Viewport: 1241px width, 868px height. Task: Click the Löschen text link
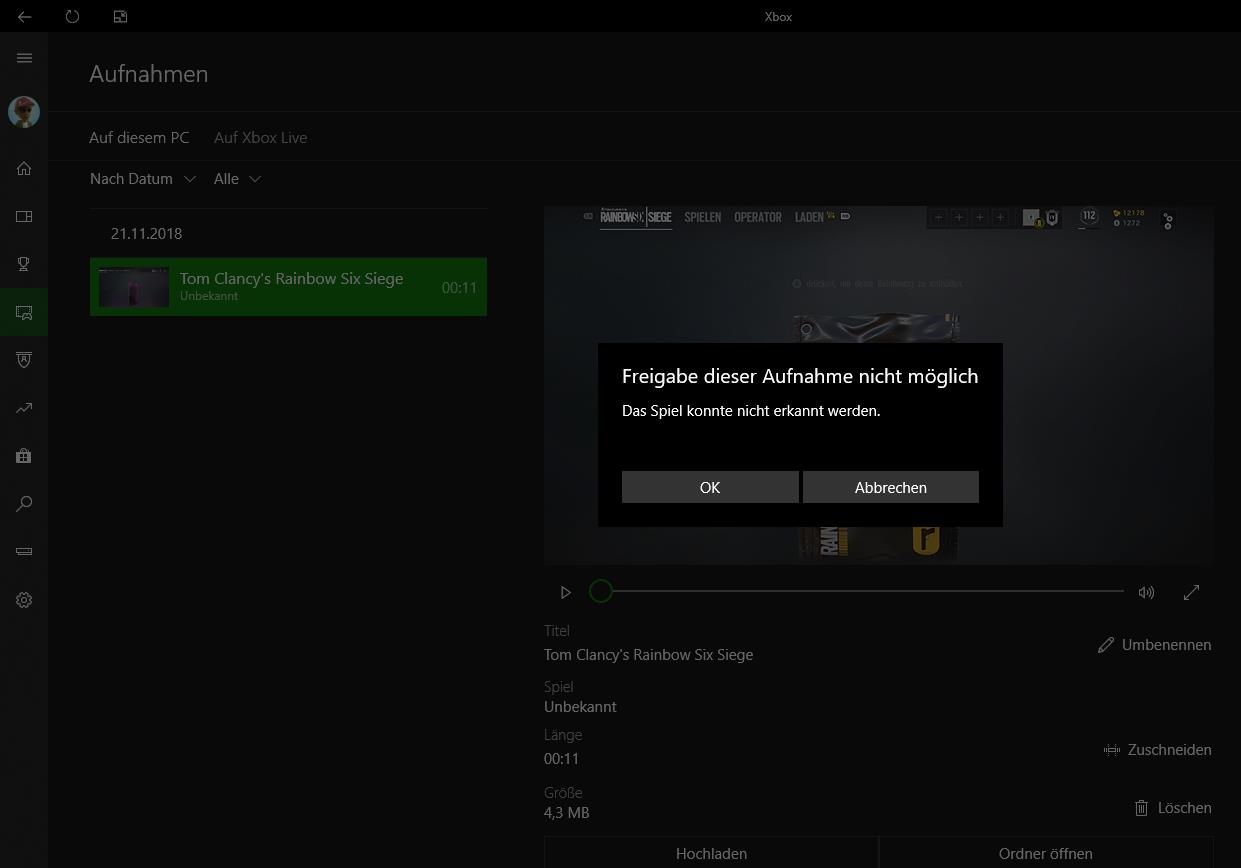click(x=1184, y=808)
